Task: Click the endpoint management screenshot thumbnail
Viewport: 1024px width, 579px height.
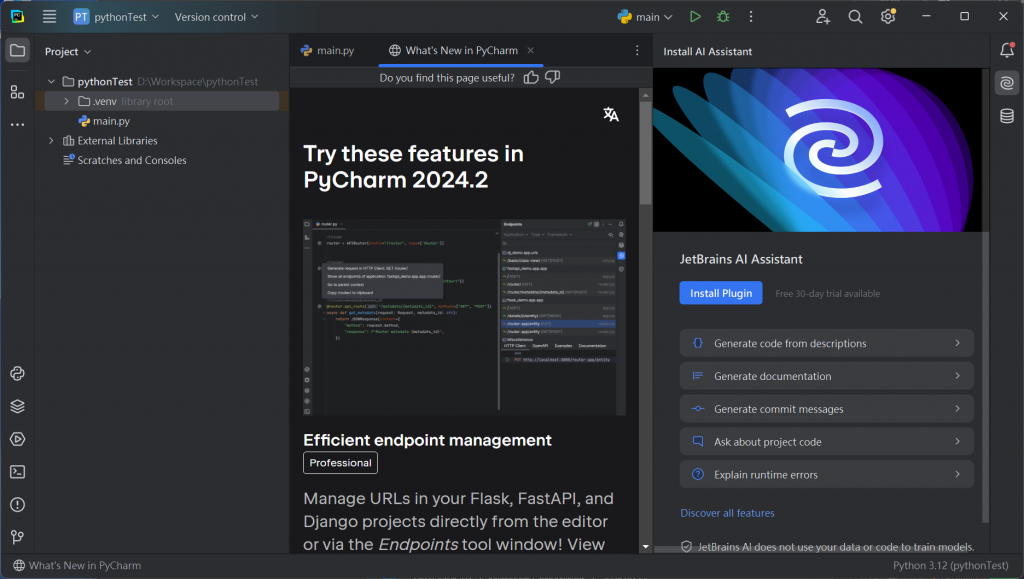Action: point(464,317)
